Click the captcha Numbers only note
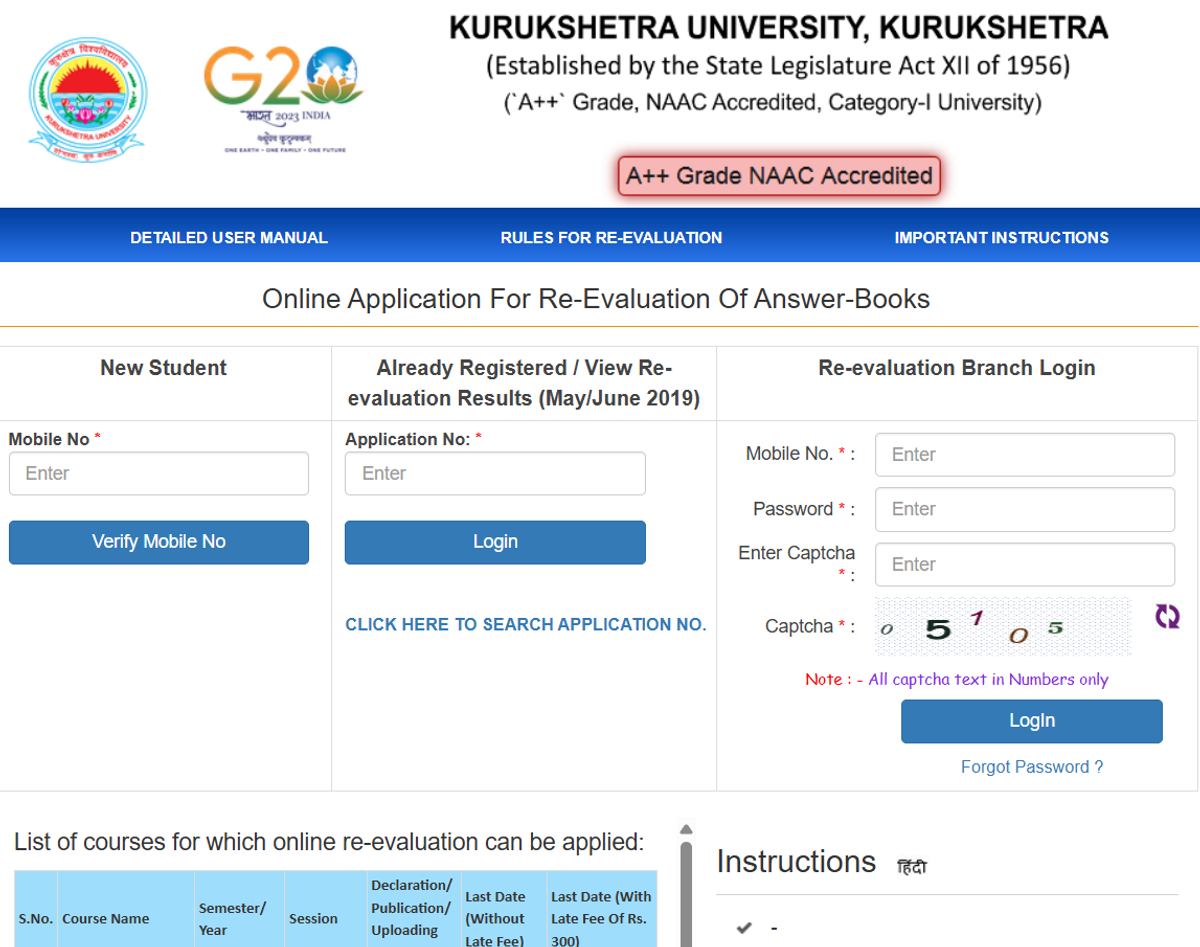The image size is (1200, 947). [x=957, y=679]
